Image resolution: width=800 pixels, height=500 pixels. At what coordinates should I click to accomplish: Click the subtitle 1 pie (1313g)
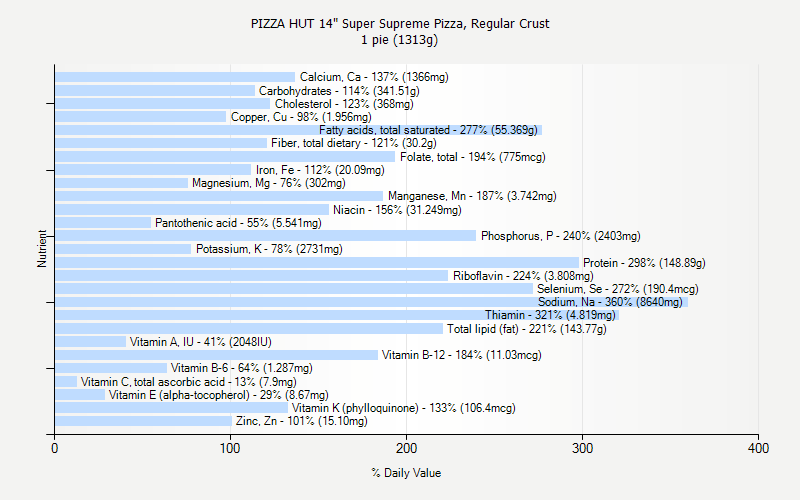click(399, 40)
